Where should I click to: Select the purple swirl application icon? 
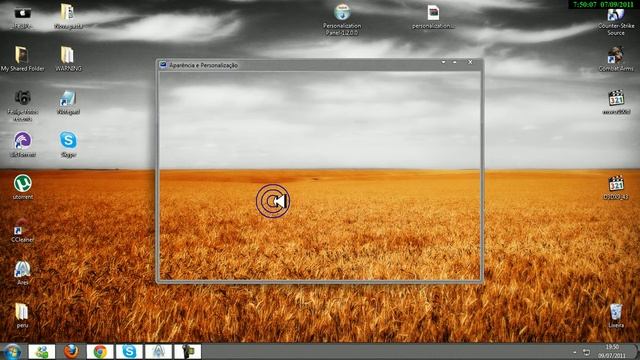[22, 140]
